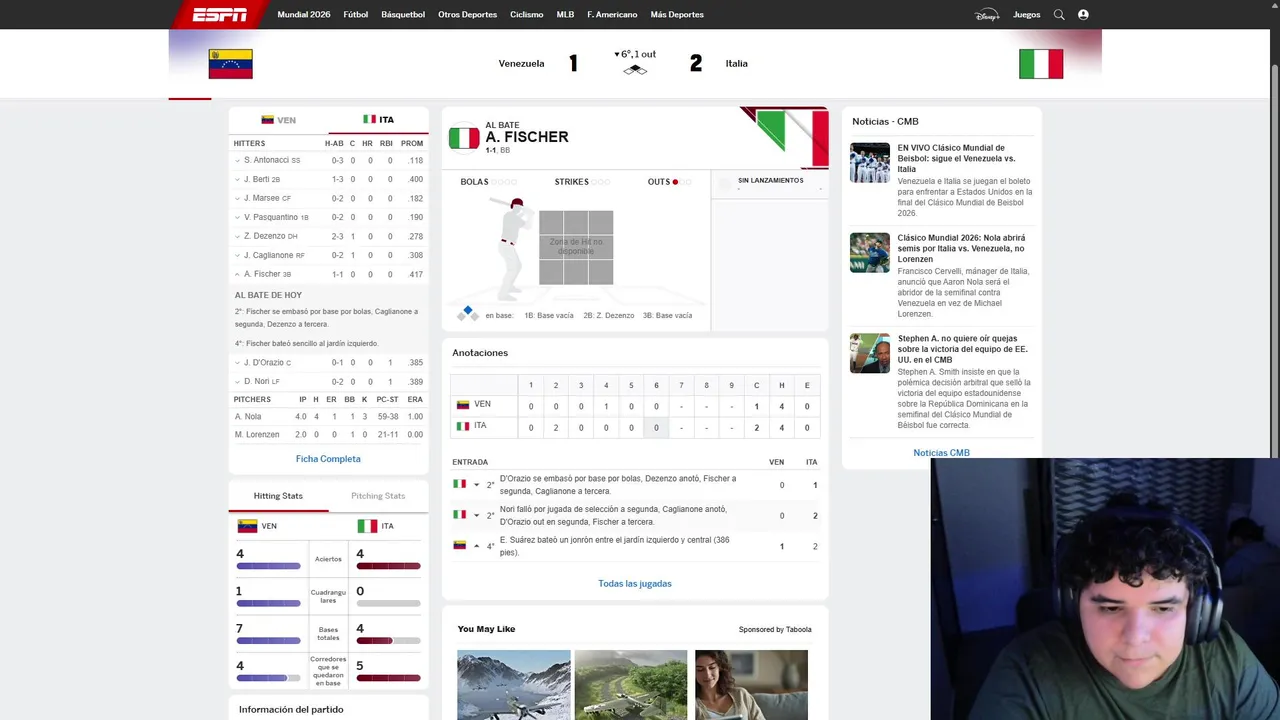The image size is (1280, 720).
Task: Click Venezuela team name in scoreboard
Action: coord(521,64)
